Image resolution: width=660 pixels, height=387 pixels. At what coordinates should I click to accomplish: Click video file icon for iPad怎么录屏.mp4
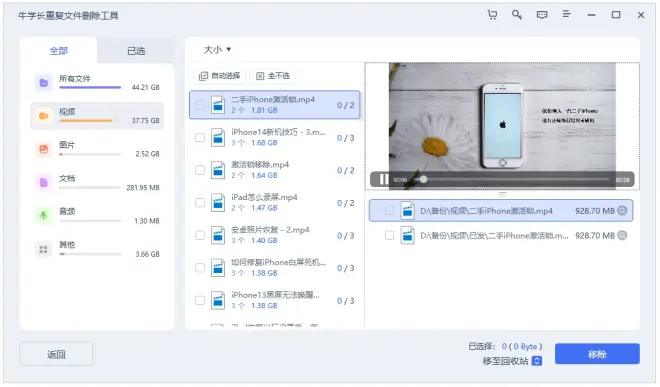click(218, 203)
